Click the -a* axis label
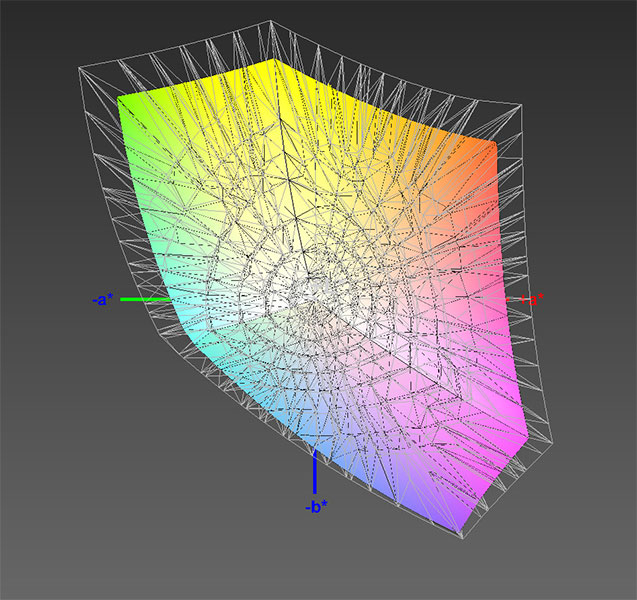 [x=101, y=299]
